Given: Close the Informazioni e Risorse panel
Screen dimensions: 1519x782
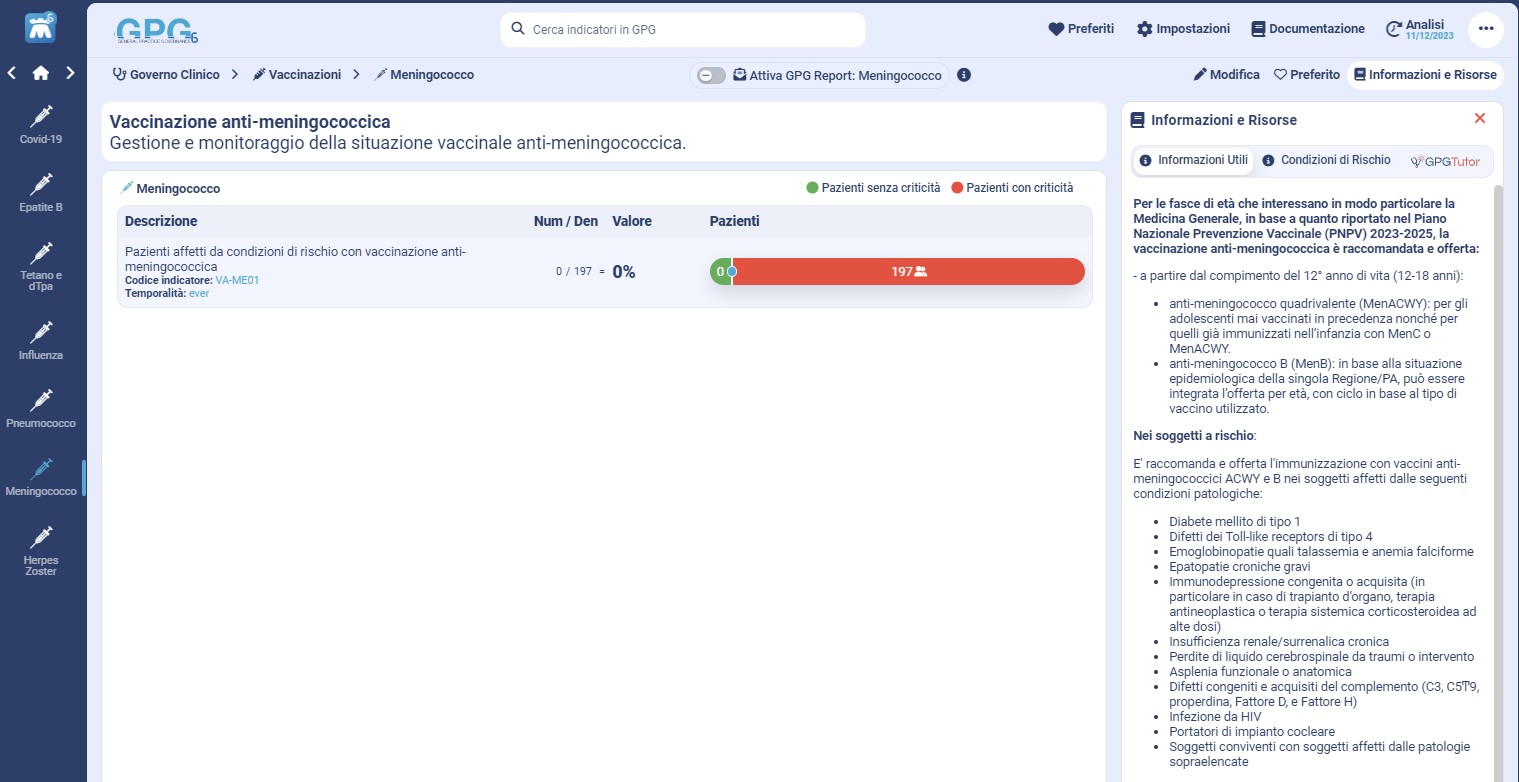Looking at the screenshot, I should pyautogui.click(x=1480, y=119).
